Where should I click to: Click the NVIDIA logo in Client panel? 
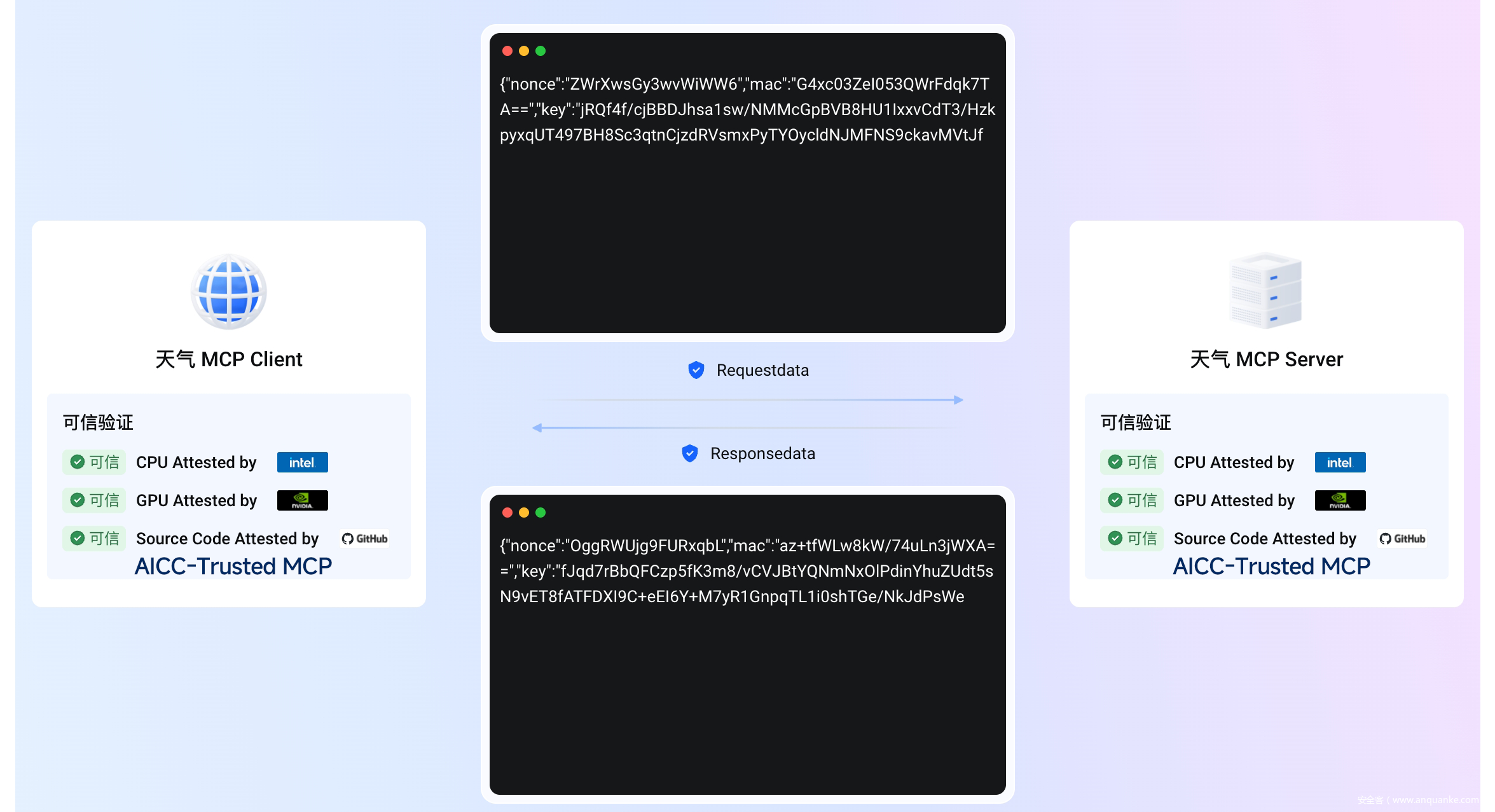(x=302, y=500)
